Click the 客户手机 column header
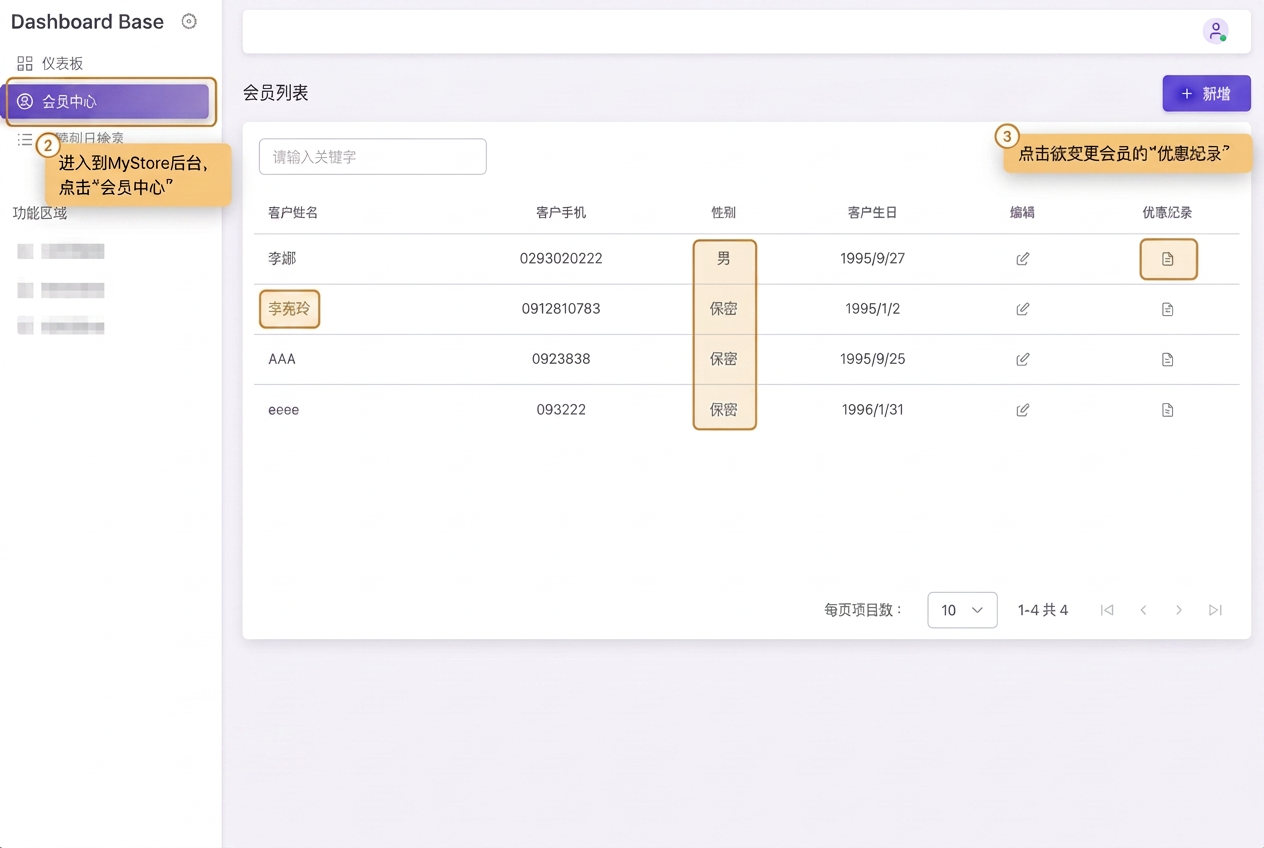This screenshot has height=848, width=1264. point(561,212)
